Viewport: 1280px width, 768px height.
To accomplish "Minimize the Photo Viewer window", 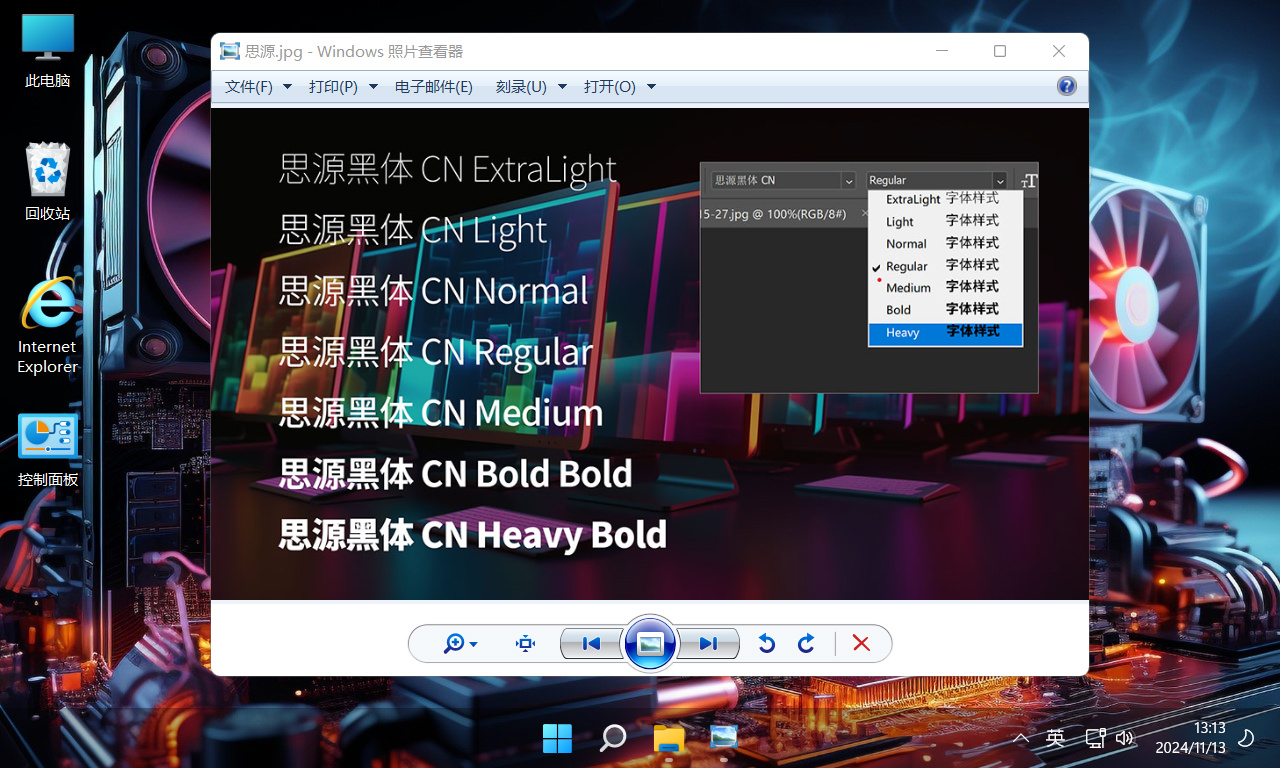I will pyautogui.click(x=941, y=51).
